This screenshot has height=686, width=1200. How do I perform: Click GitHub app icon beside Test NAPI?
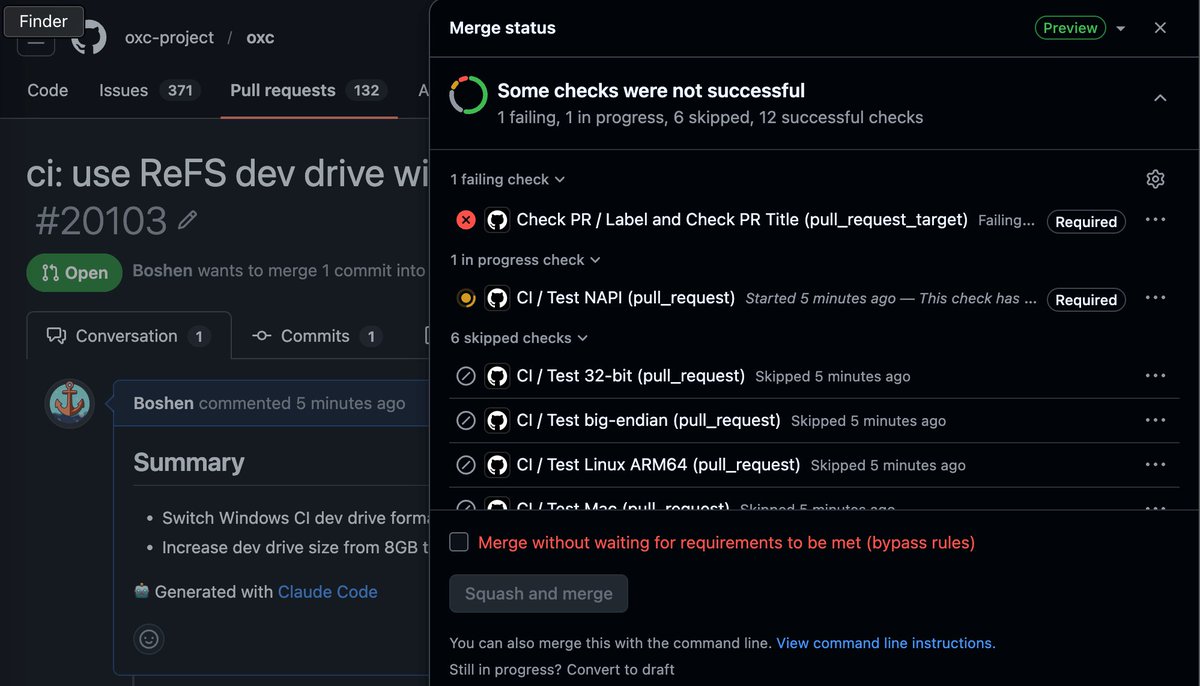coord(497,298)
